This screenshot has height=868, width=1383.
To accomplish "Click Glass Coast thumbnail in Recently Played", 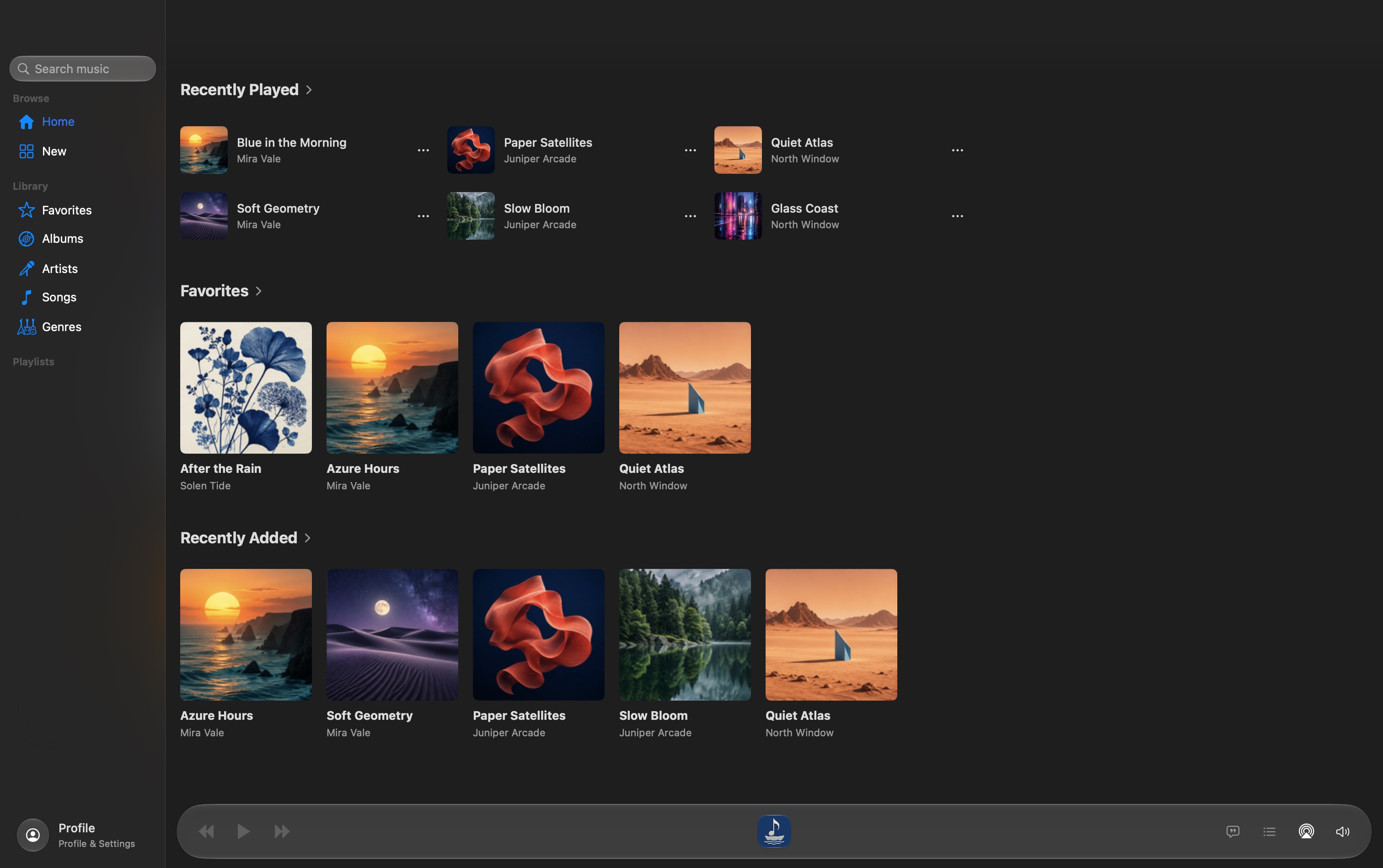I will tap(738, 216).
